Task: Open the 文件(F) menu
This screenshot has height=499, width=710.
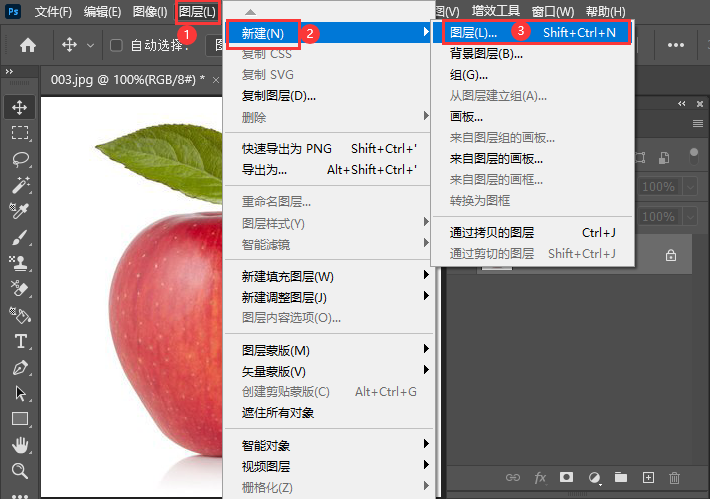Action: [53, 12]
